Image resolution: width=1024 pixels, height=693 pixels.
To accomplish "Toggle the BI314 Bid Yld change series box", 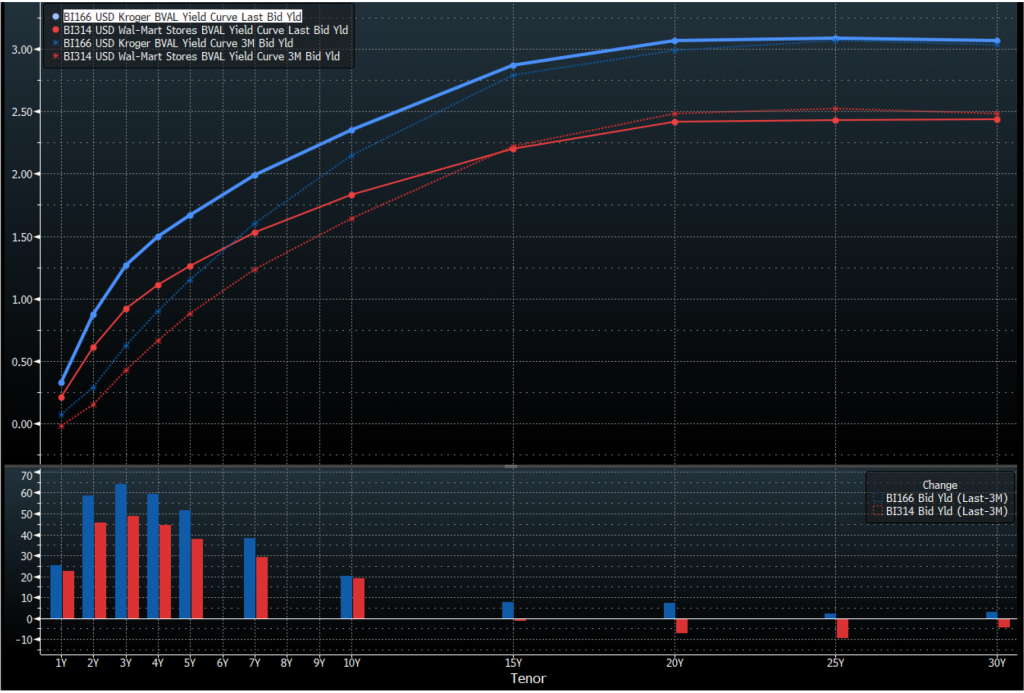I will pyautogui.click(x=879, y=511).
